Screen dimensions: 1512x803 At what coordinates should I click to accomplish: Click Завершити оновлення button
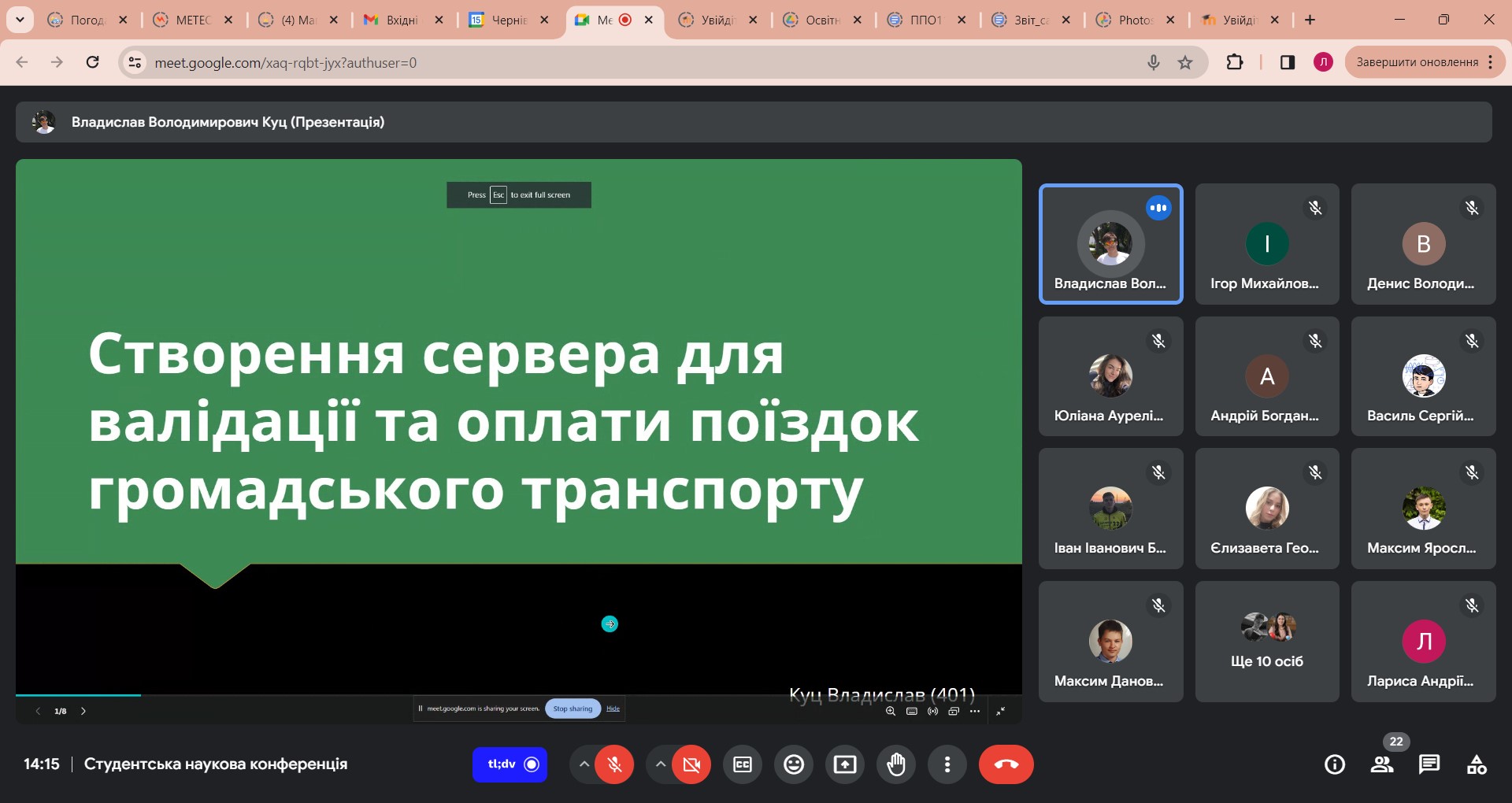(x=1417, y=62)
